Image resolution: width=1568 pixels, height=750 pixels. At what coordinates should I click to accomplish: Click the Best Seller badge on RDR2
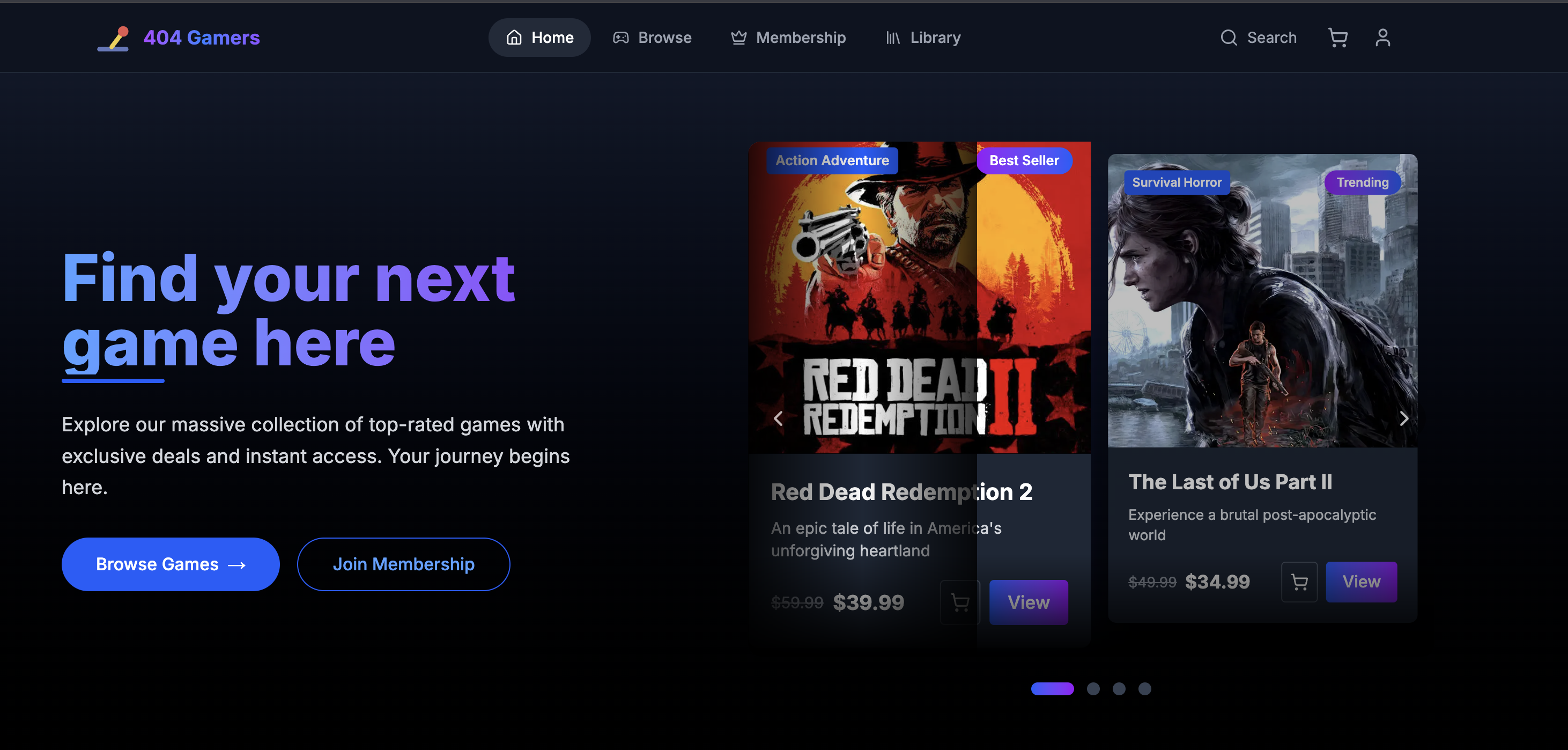pyautogui.click(x=1024, y=160)
